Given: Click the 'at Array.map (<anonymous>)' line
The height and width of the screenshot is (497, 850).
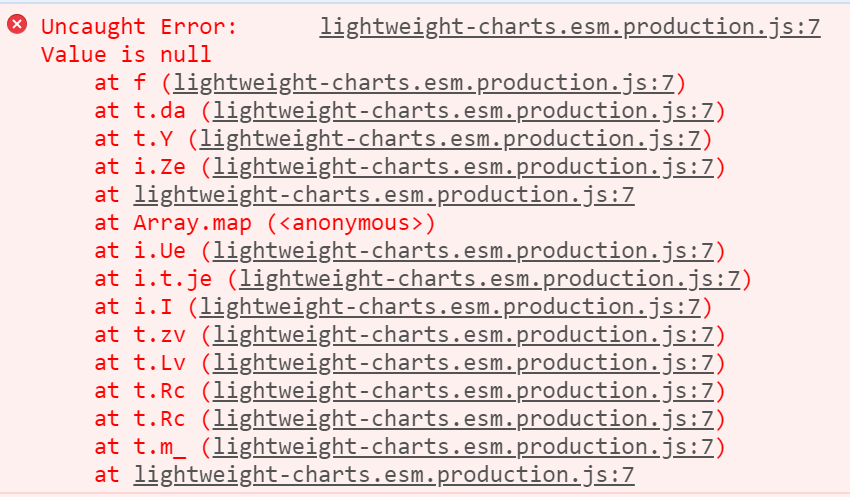Looking at the screenshot, I should pos(265,223).
